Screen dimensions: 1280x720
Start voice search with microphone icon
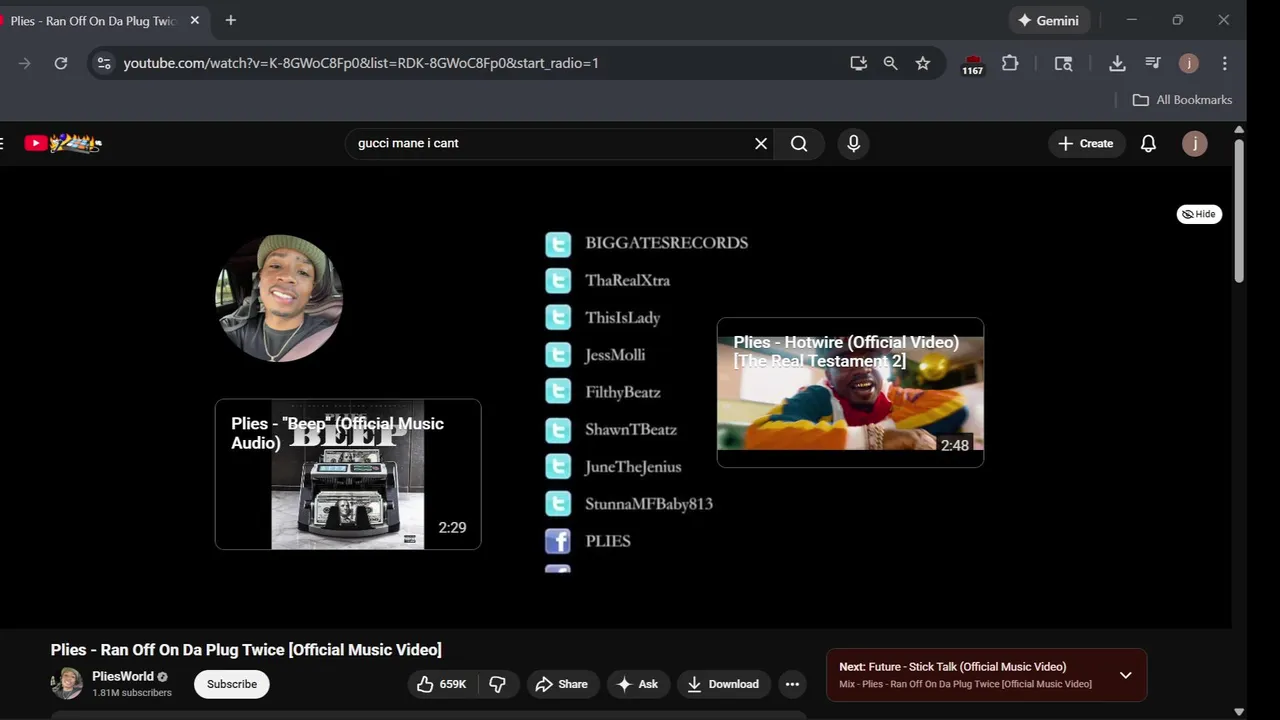tap(853, 143)
